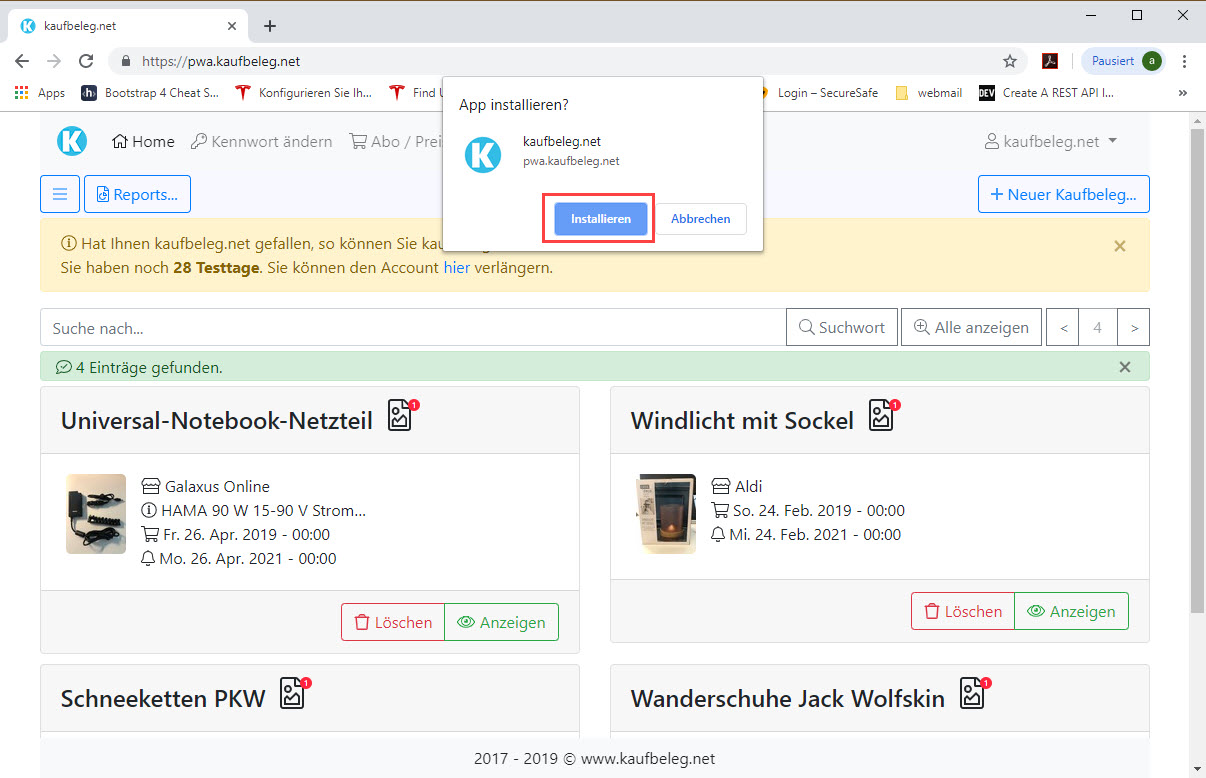Viewport: 1206px width, 778px height.
Task: Click receipt image icon beside Schneeketten PKW
Action: [293, 694]
